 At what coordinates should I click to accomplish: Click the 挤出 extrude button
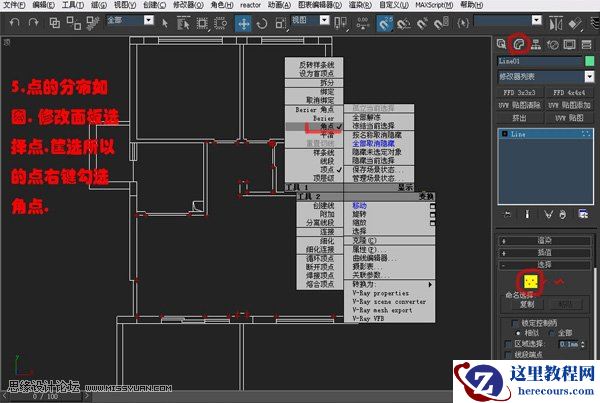click(x=519, y=118)
